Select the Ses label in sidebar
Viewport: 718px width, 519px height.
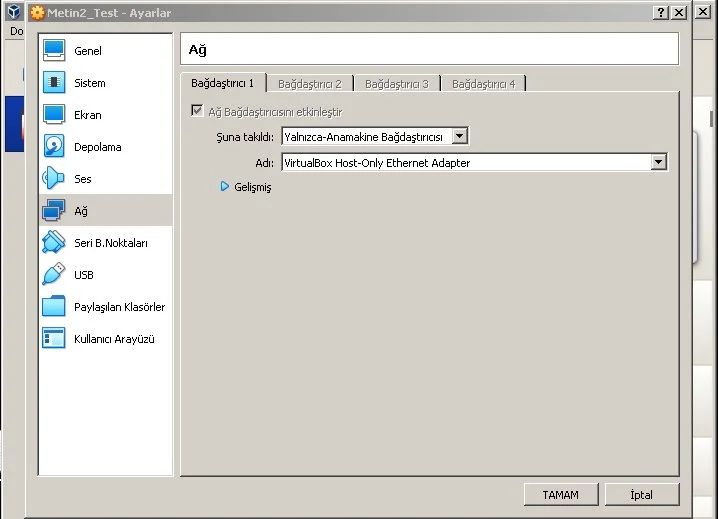83,179
